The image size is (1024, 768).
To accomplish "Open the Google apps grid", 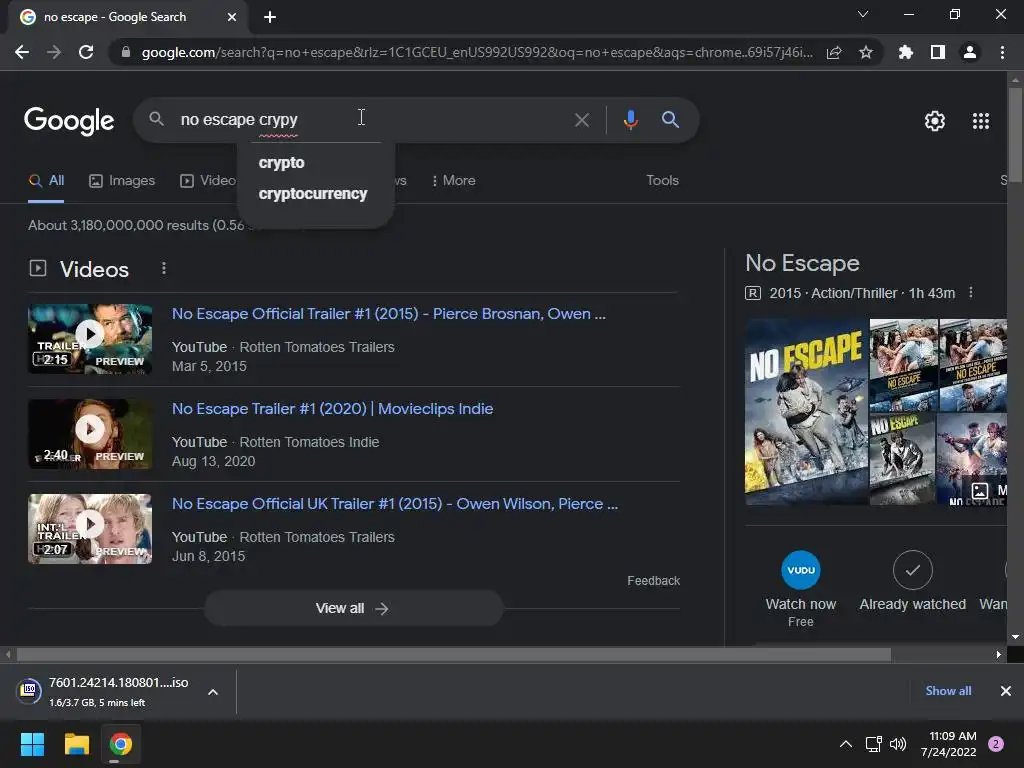I will click(980, 121).
